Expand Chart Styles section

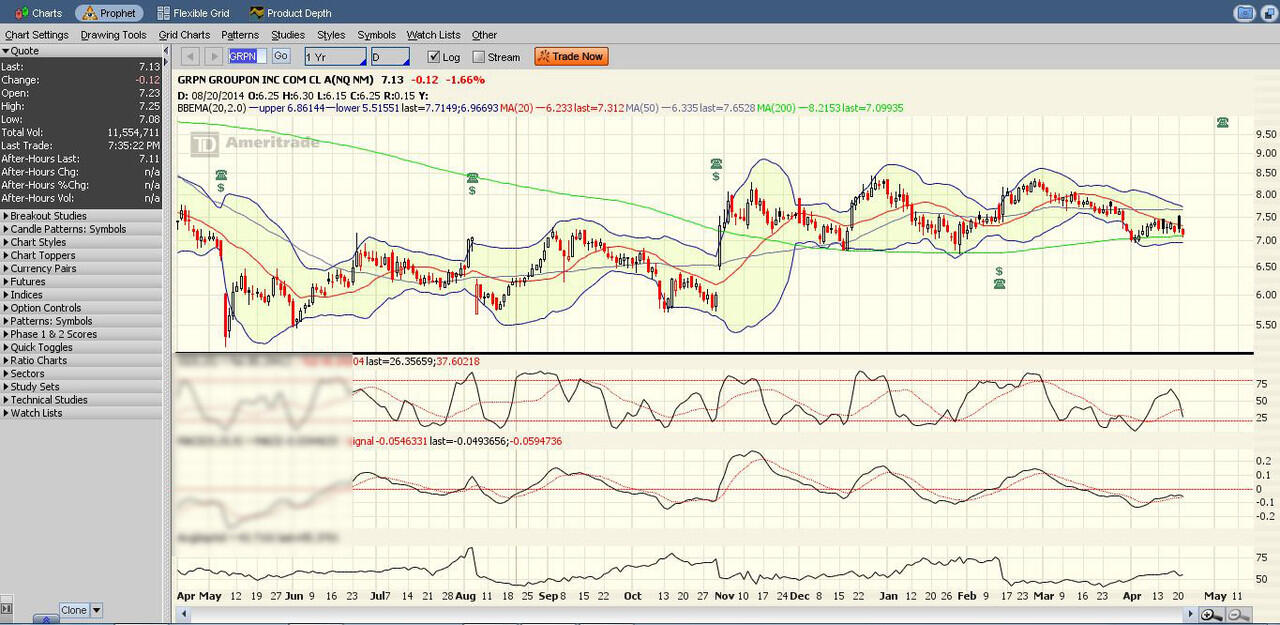[81, 242]
